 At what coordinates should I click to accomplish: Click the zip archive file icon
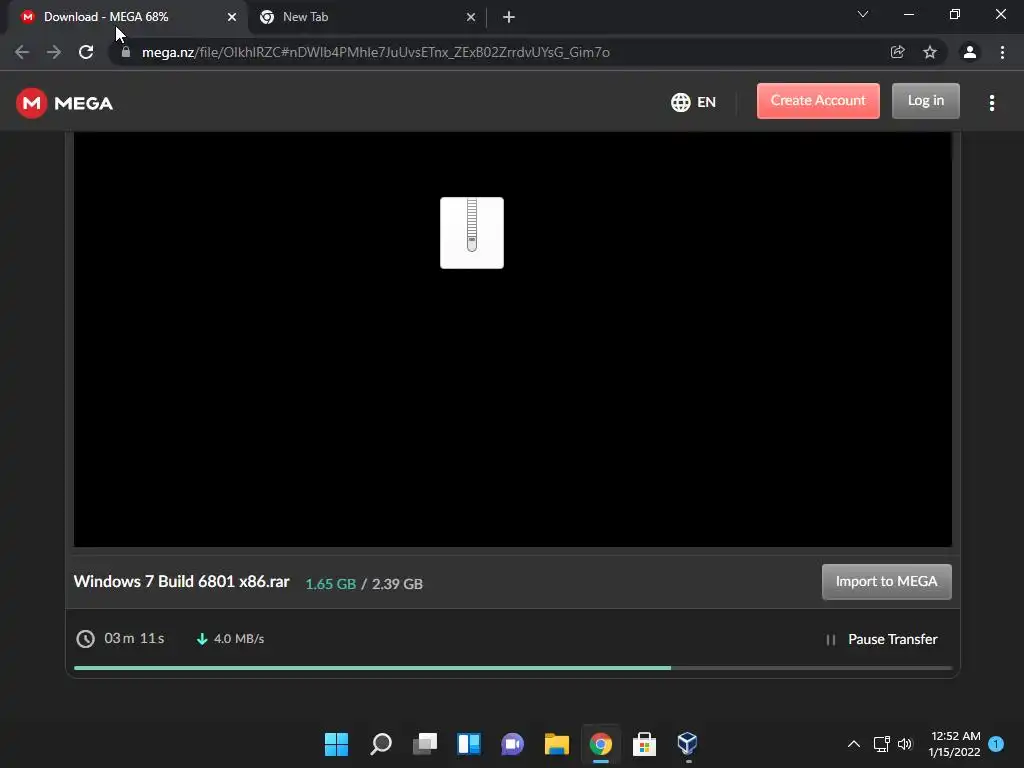[472, 232]
